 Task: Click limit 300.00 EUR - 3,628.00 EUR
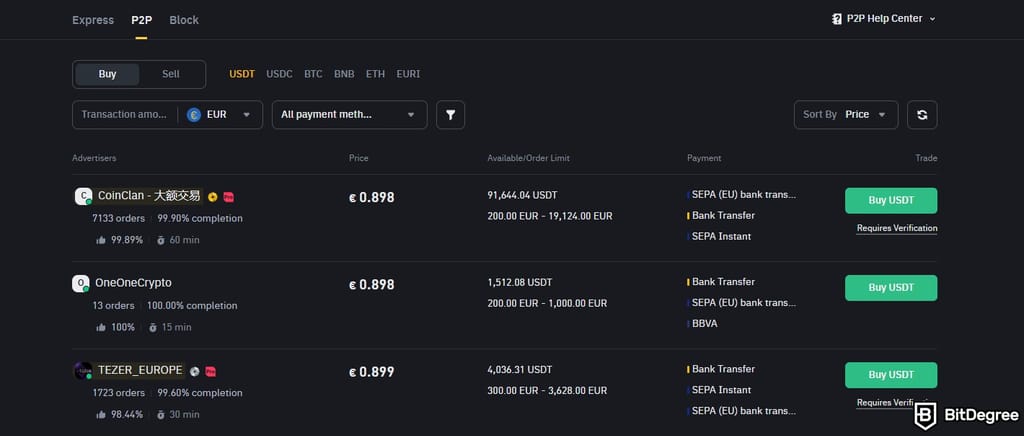[x=547, y=391]
